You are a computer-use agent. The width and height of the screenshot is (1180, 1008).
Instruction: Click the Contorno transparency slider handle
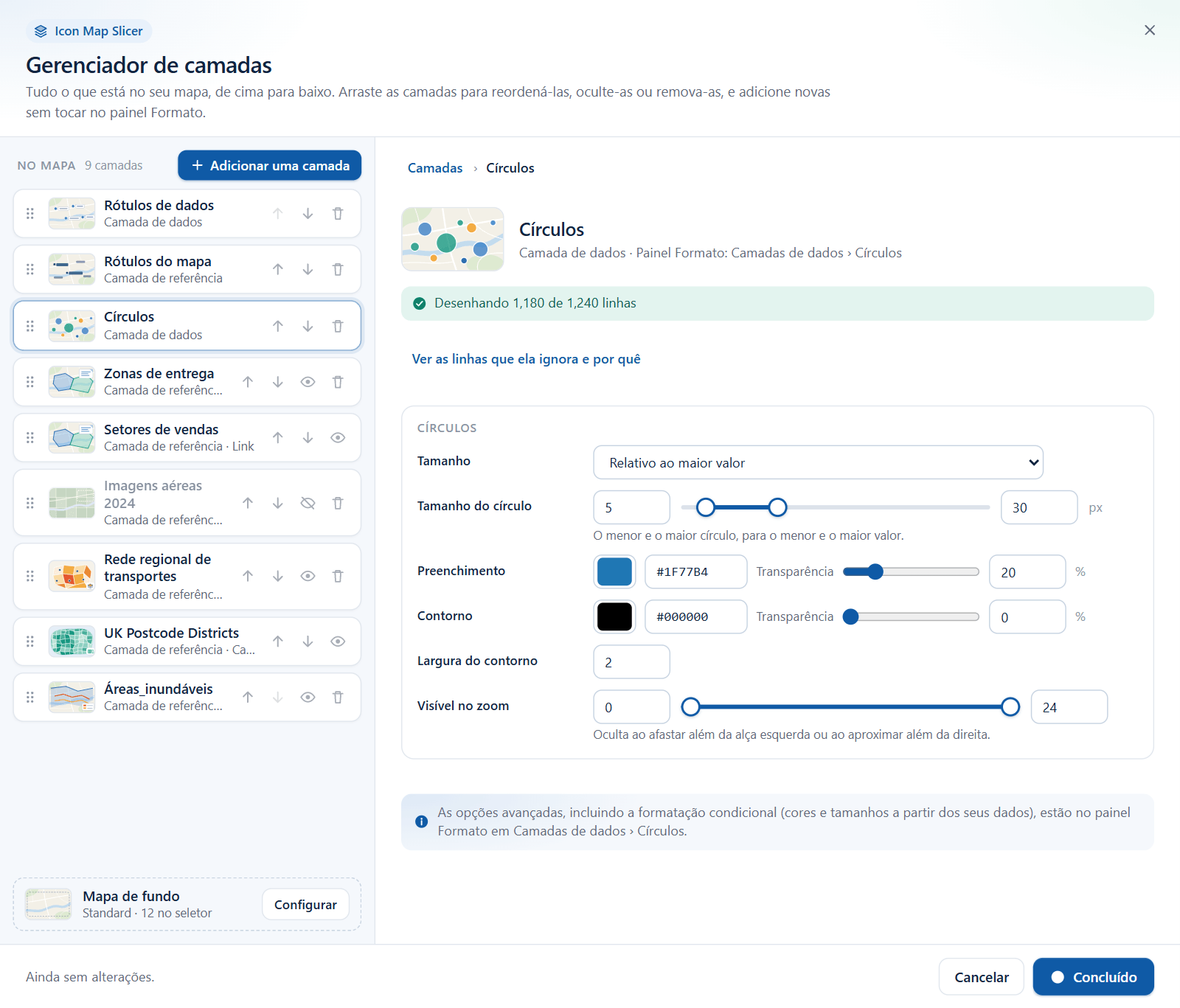[x=851, y=616]
